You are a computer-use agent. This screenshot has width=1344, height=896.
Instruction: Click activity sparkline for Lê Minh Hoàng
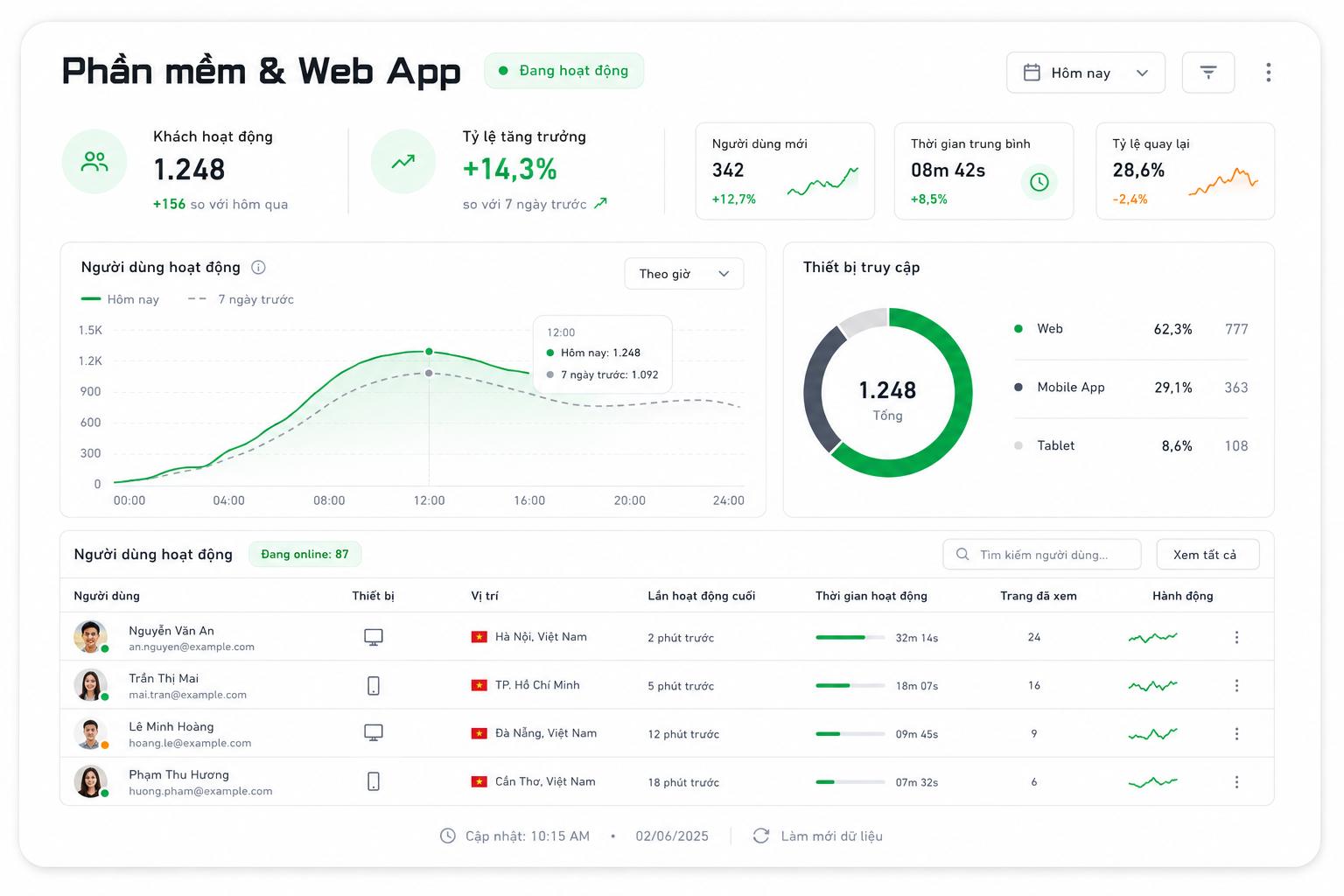click(1152, 734)
